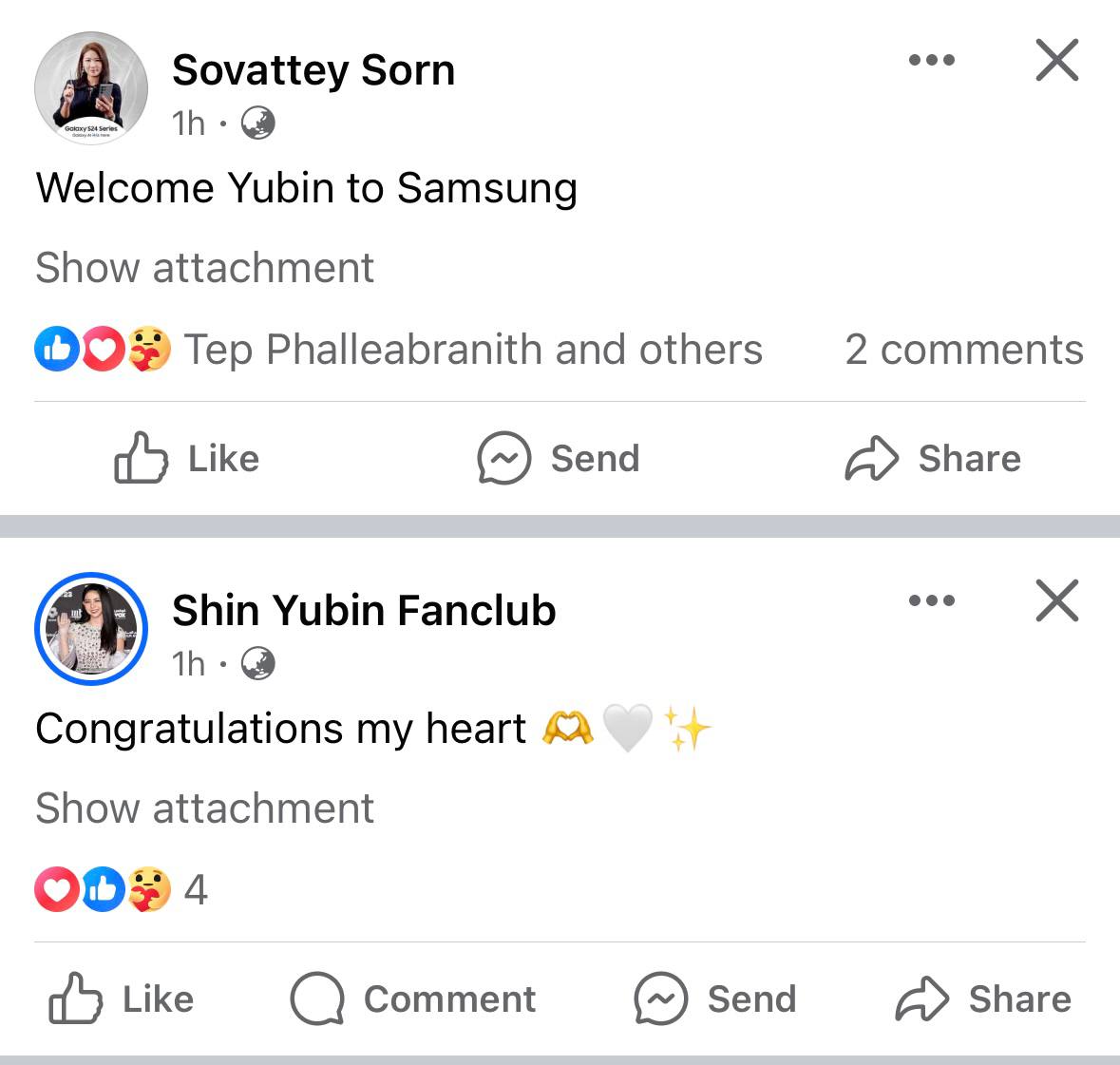The image size is (1120, 1065).
Task: Show attachment under "Congratulations my heart"
Action: point(204,808)
